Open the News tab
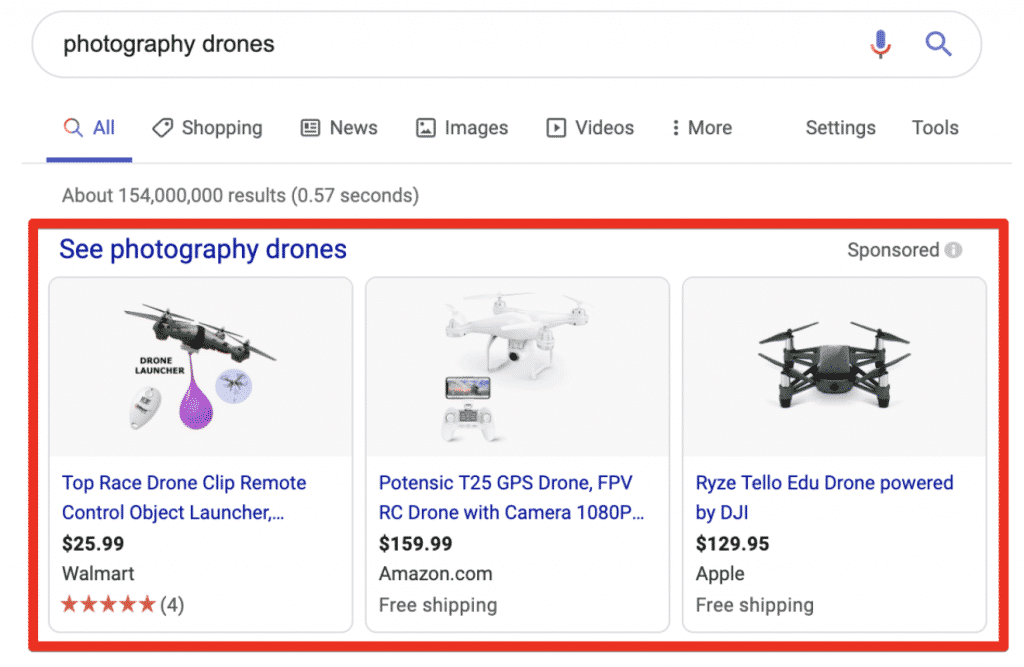This screenshot has height=667, width=1024. tap(339, 127)
